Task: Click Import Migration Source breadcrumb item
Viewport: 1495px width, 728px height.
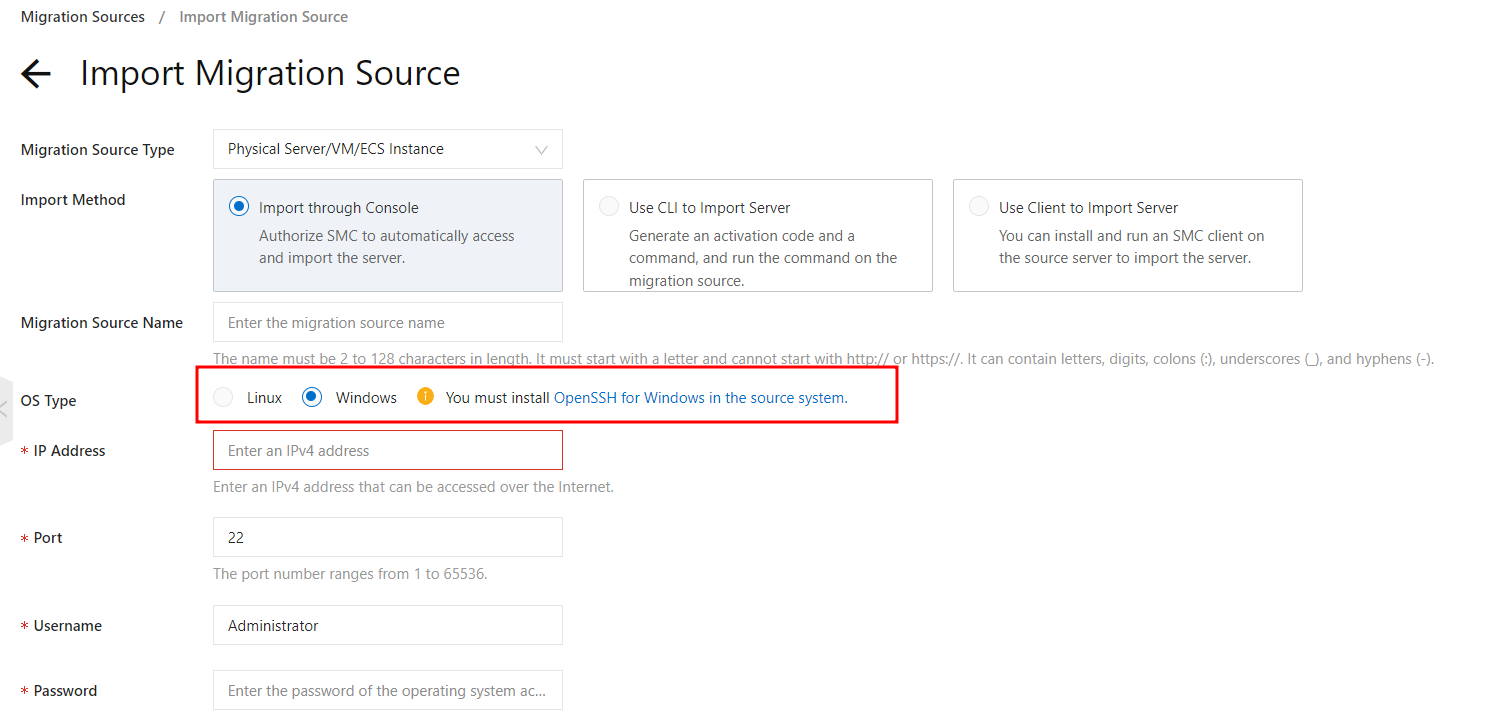Action: point(264,17)
